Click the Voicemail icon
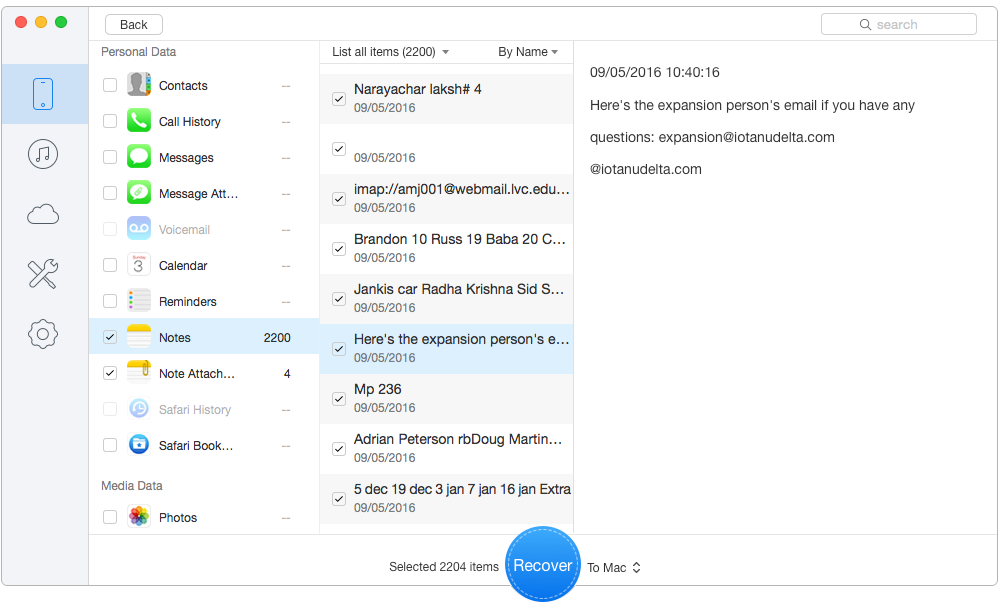This screenshot has width=1000, height=608. (138, 229)
